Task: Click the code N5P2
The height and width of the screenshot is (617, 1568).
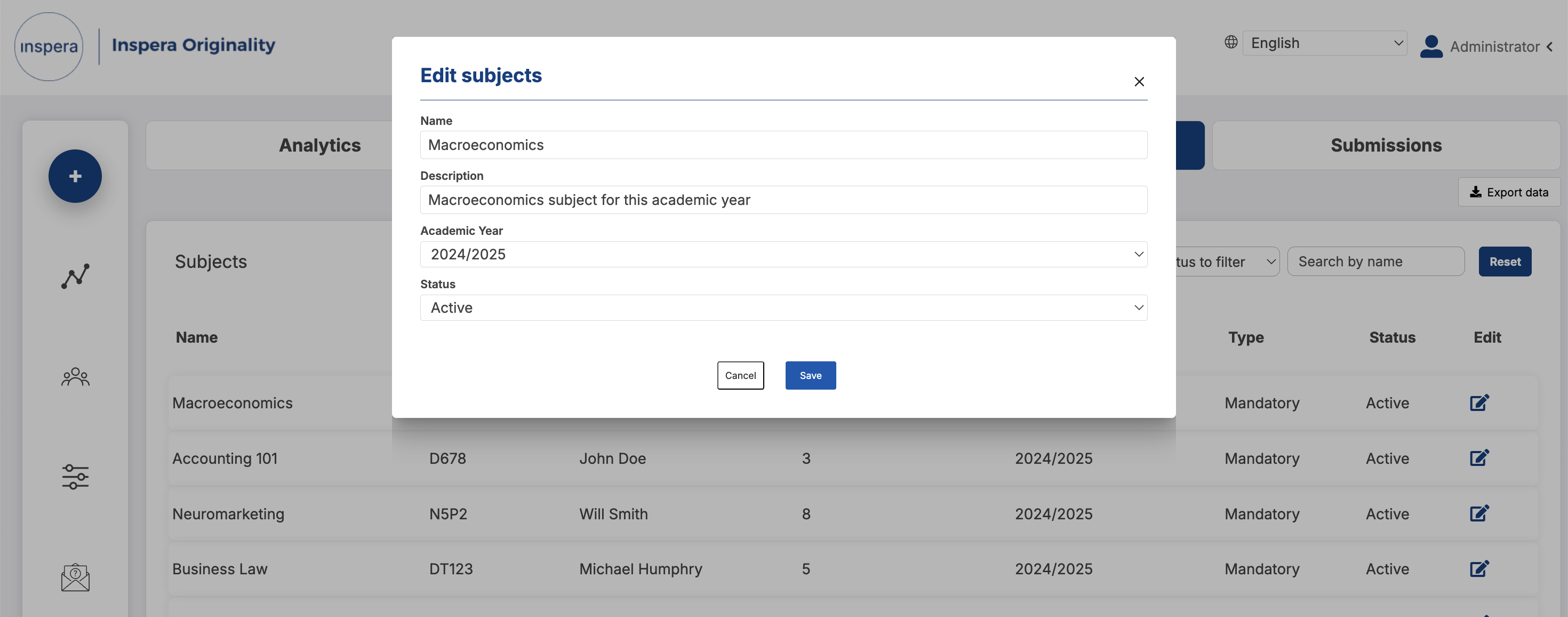Action: [448, 514]
